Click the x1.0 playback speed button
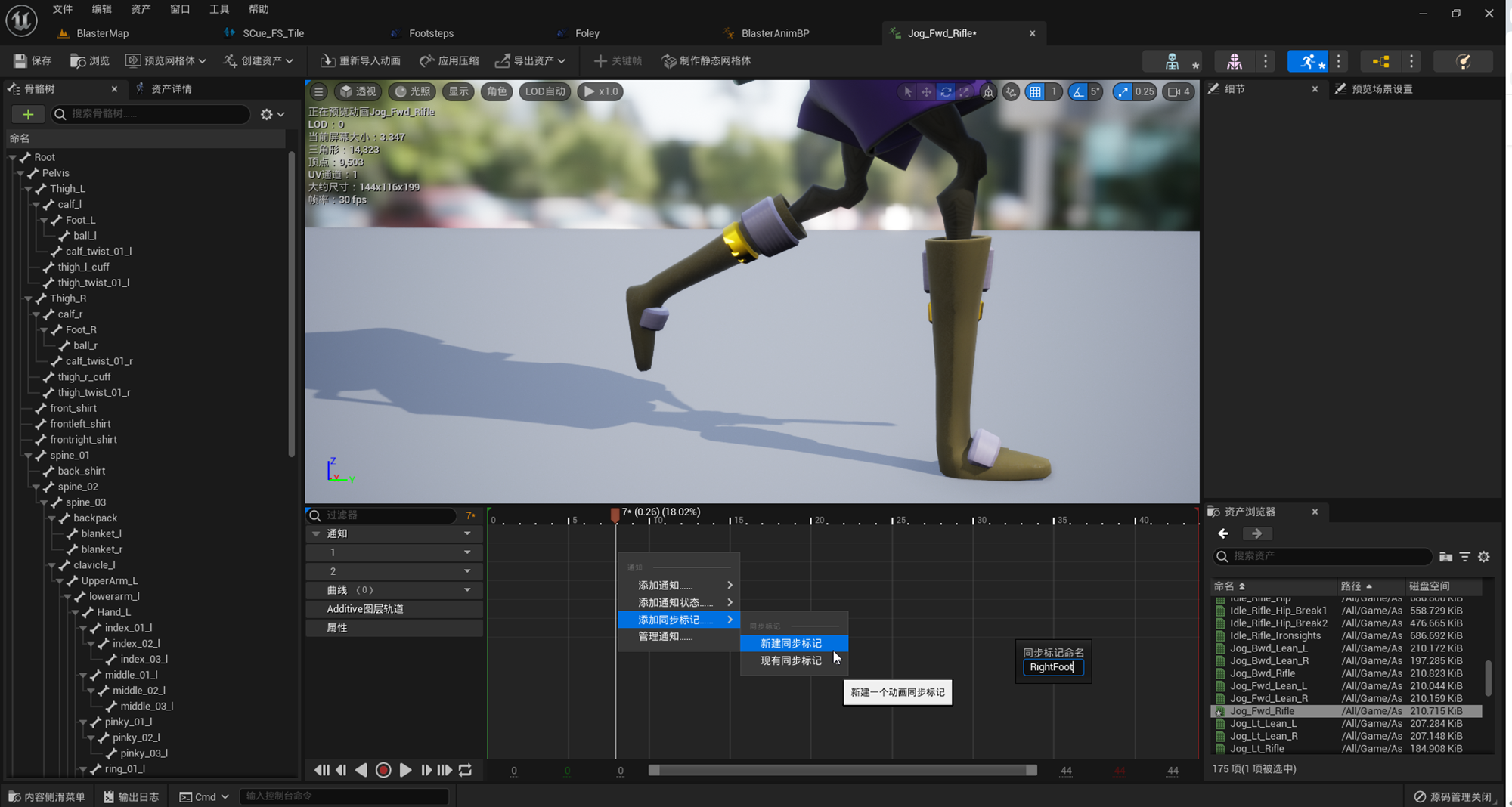1512x807 pixels. point(601,91)
